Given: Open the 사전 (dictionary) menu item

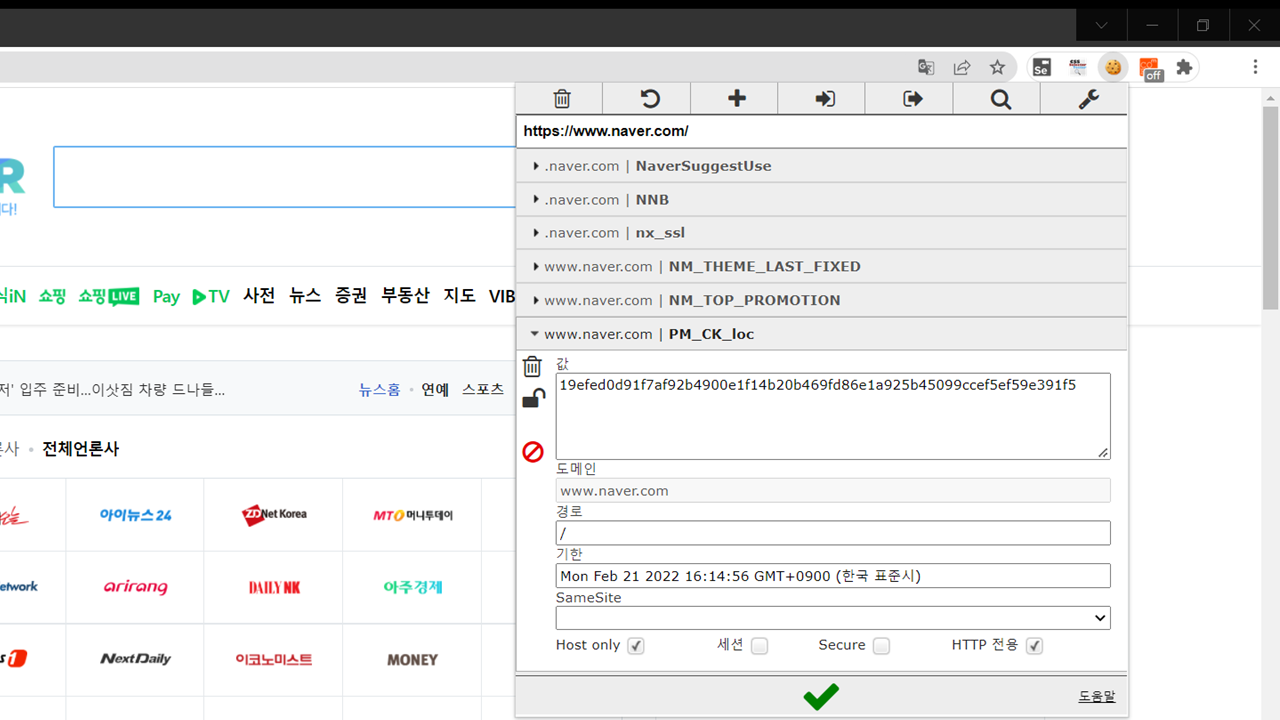Looking at the screenshot, I should tap(259, 296).
